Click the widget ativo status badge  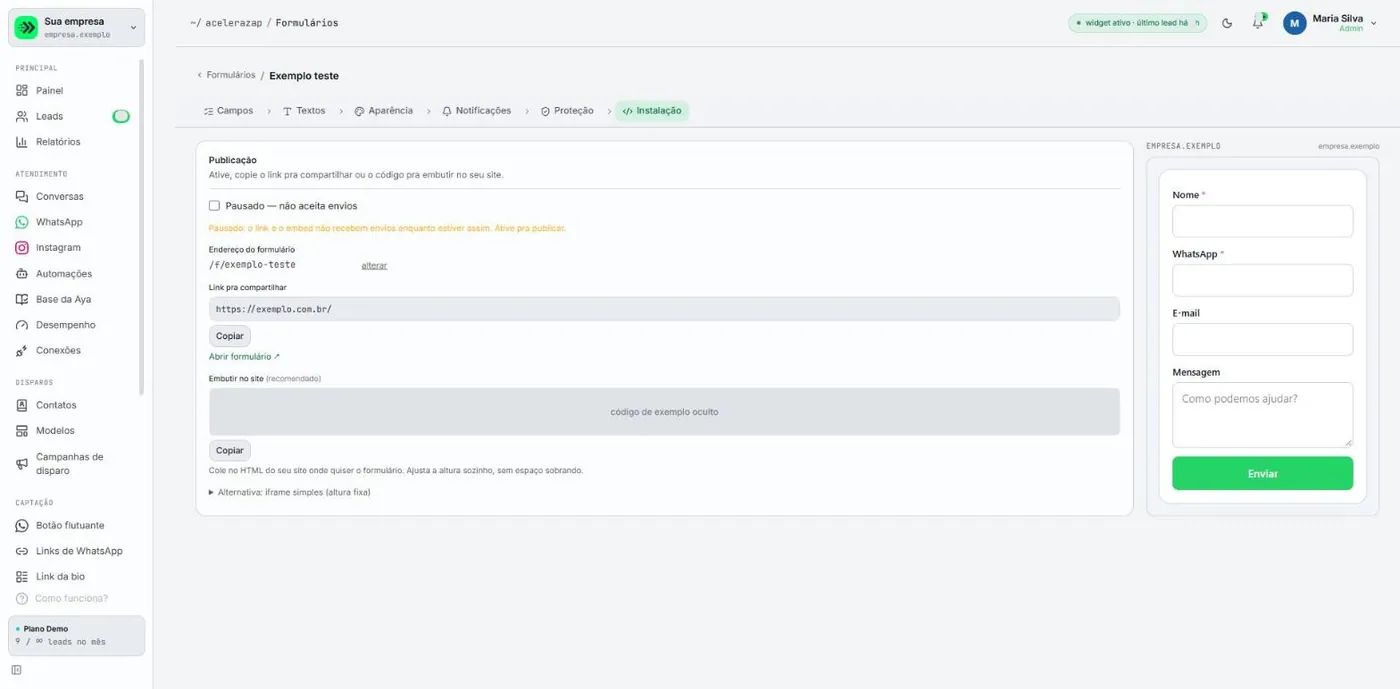(1138, 23)
